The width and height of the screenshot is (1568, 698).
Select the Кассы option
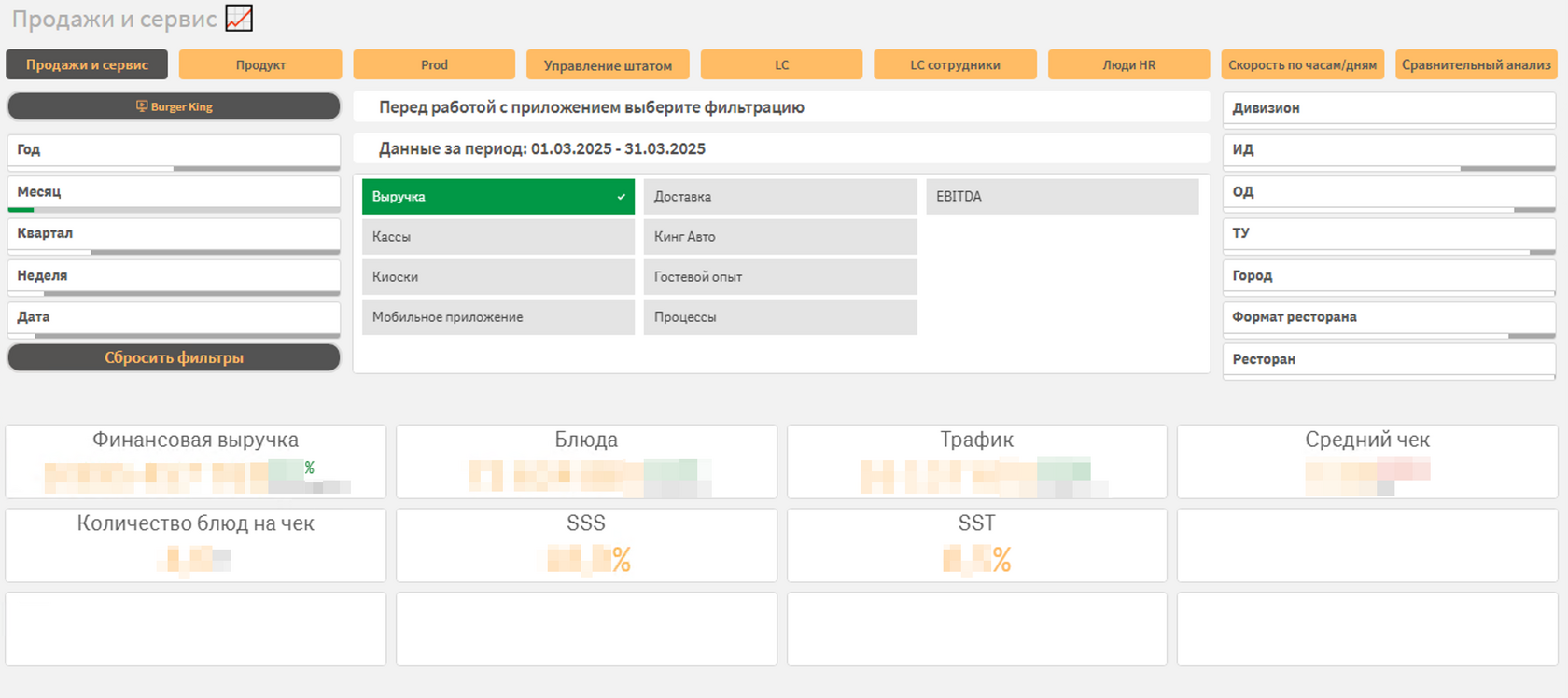tap(498, 237)
